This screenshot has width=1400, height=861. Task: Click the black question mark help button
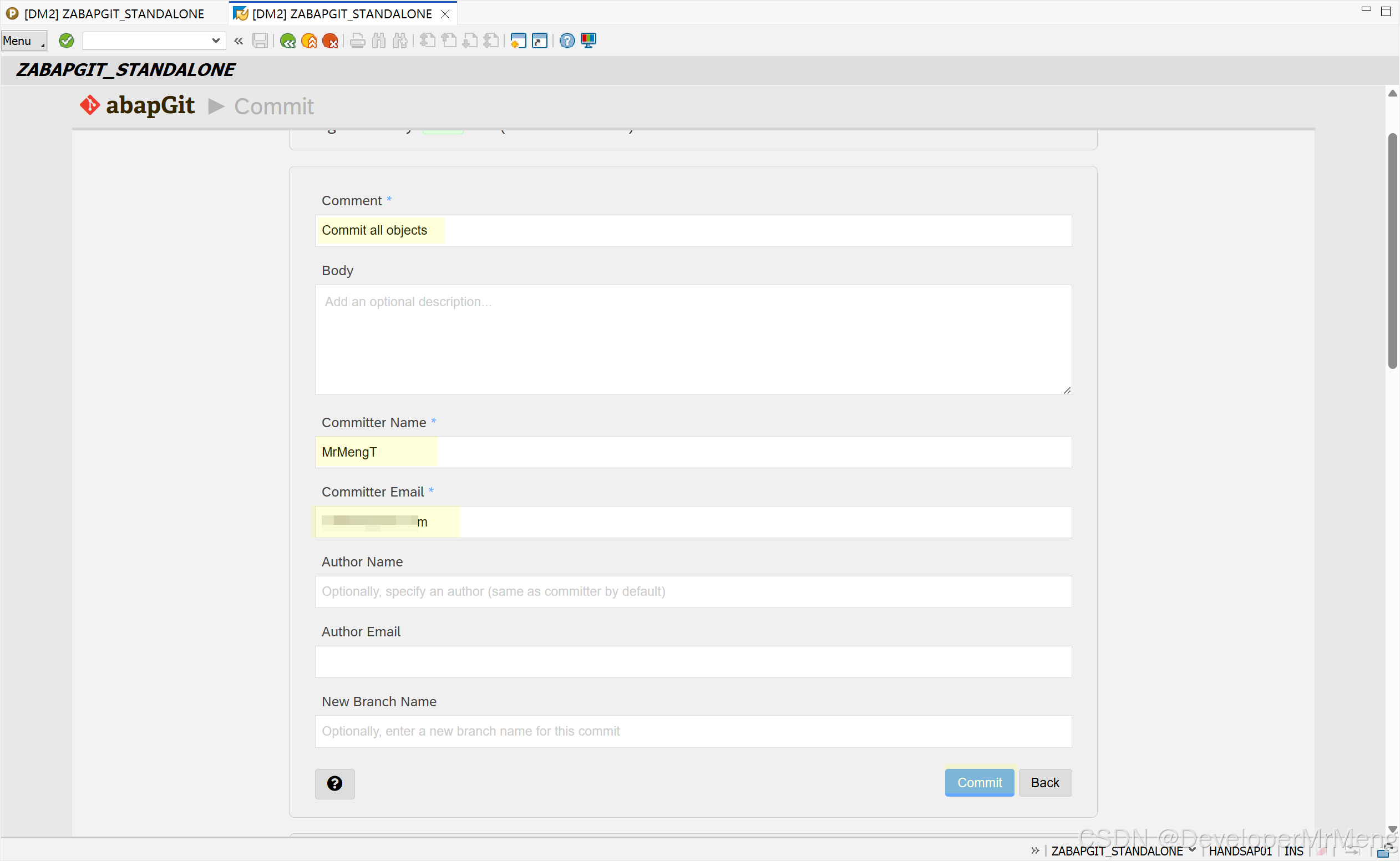pos(335,783)
